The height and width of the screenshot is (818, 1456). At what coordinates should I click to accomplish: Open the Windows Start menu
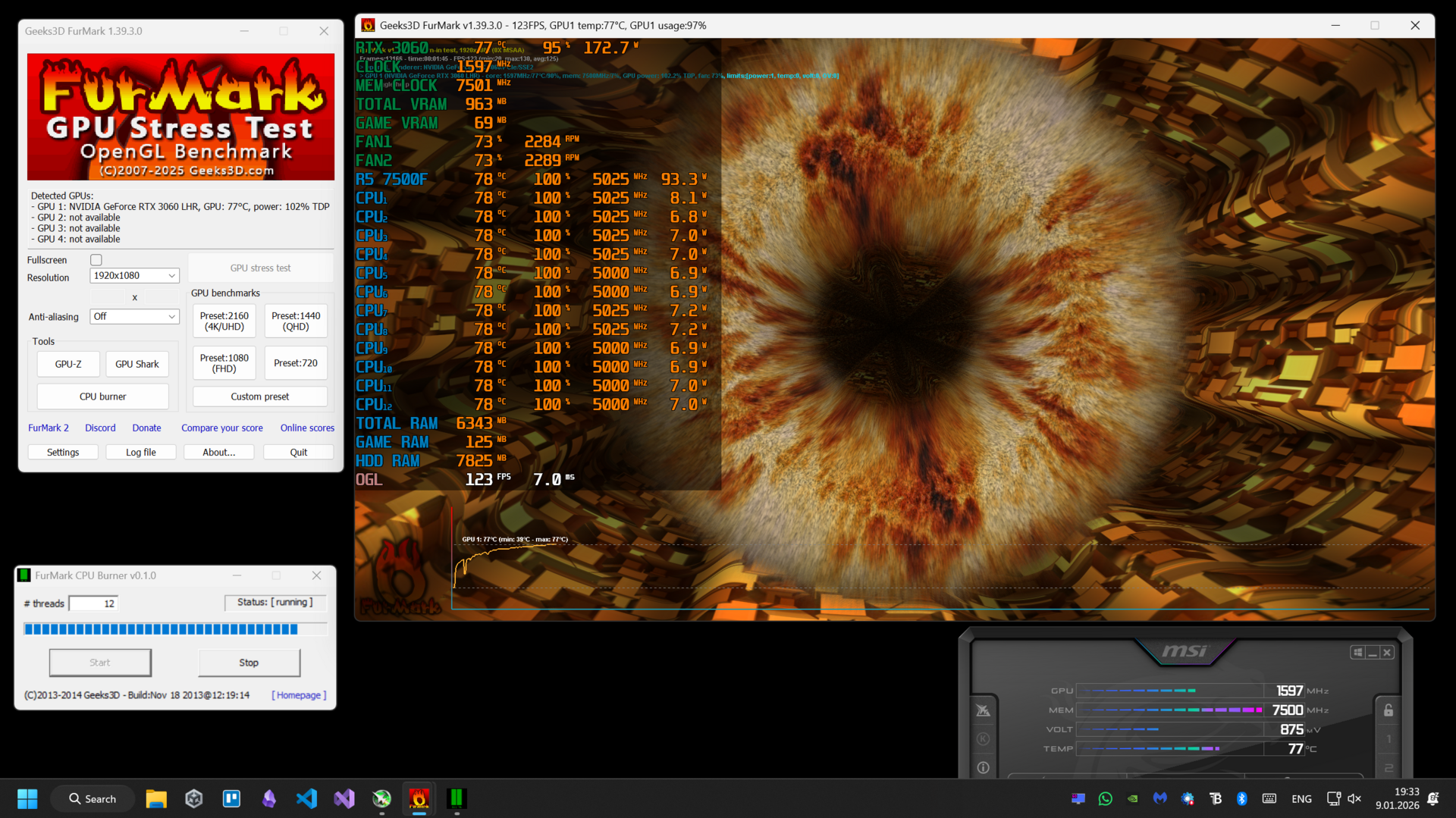27,798
